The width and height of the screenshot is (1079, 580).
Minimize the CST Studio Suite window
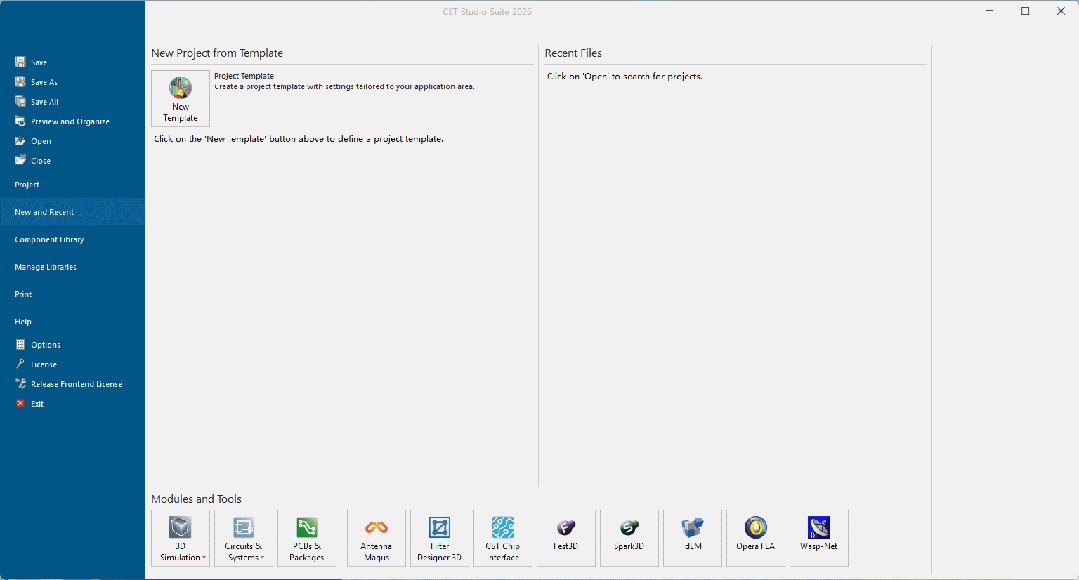pyautogui.click(x=990, y=11)
